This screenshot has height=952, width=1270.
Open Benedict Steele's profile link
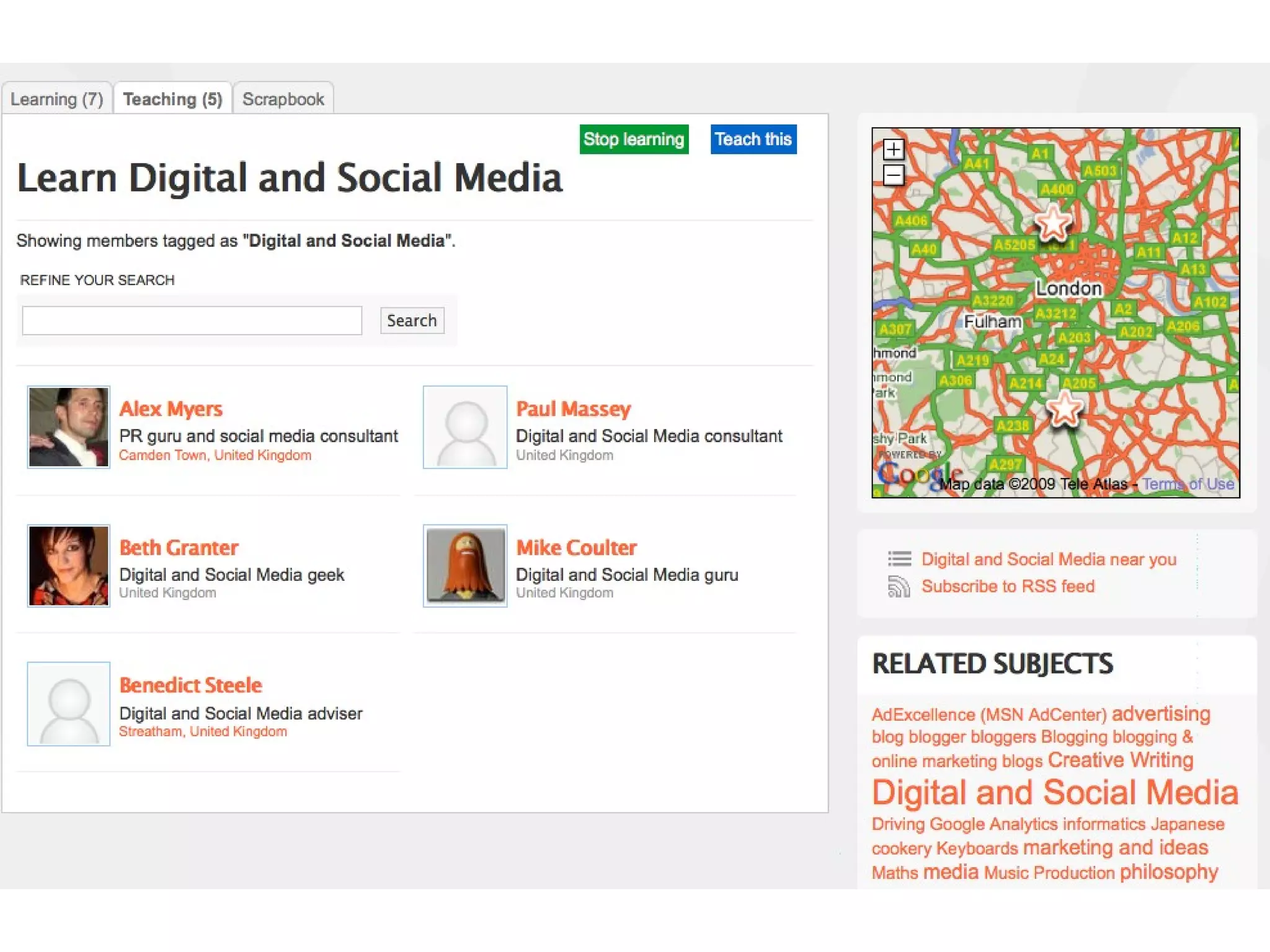point(190,685)
